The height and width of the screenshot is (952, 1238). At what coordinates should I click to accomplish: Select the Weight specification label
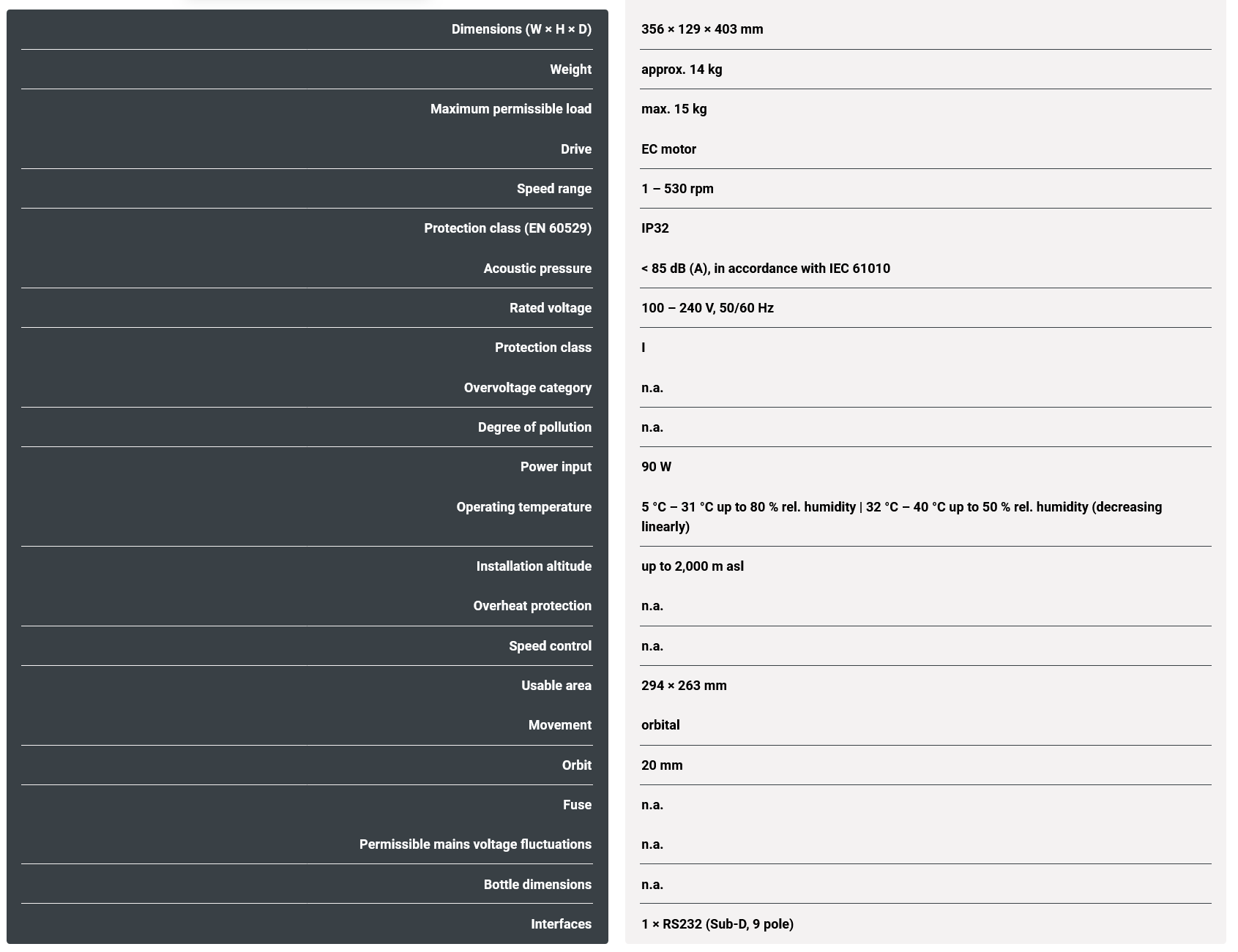click(x=570, y=70)
